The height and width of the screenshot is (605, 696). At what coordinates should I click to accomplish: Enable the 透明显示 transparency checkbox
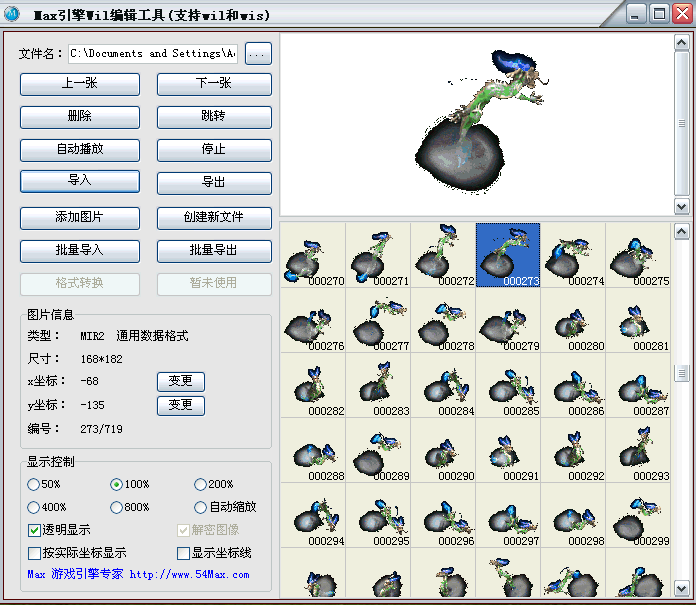click(x=35, y=530)
